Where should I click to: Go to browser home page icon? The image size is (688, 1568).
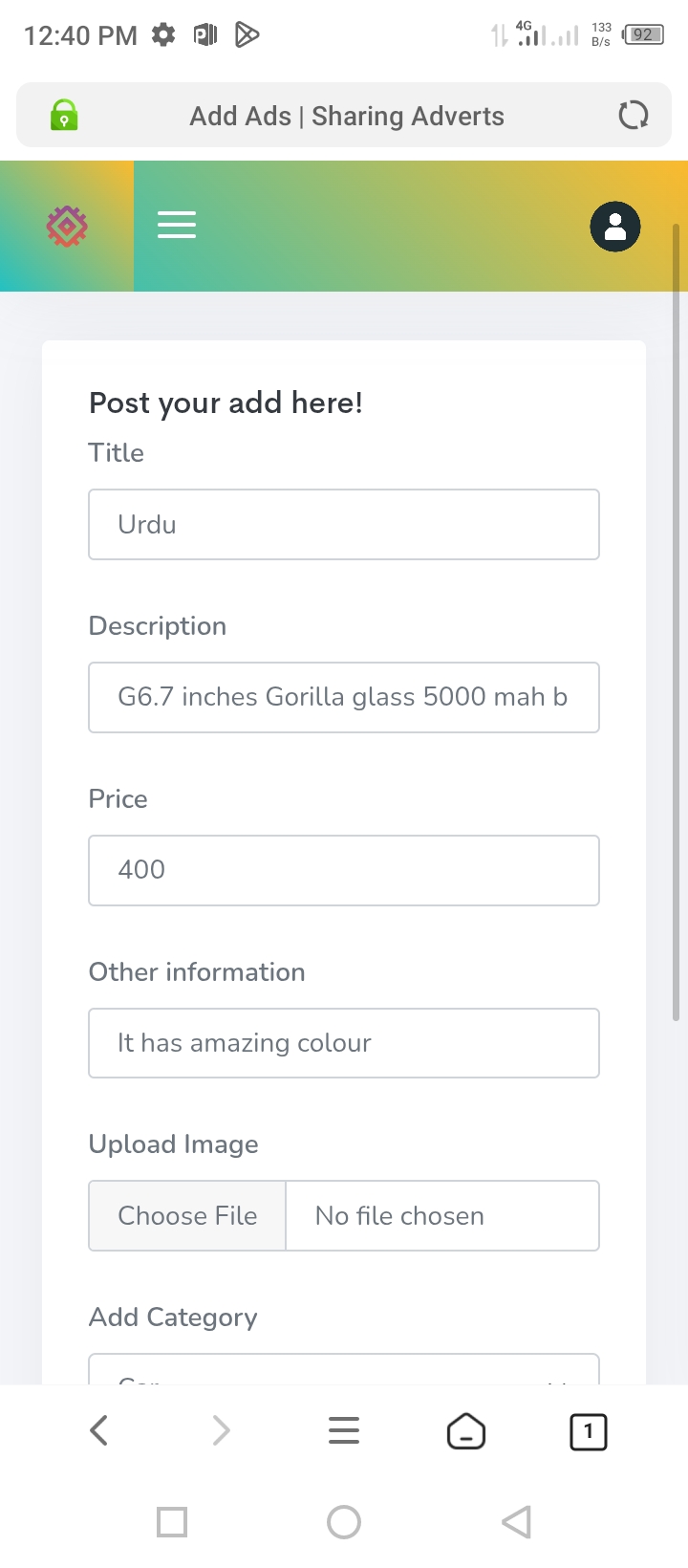point(466,1431)
